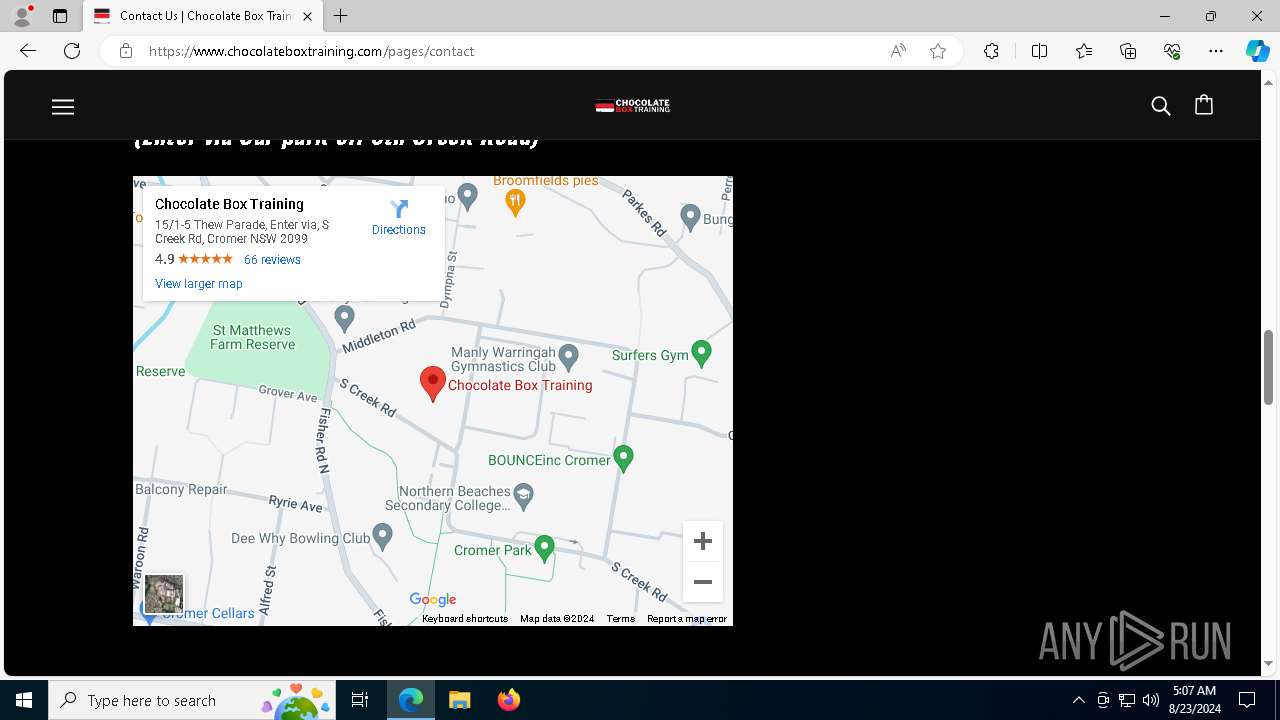Add page to favorites star icon

(938, 51)
